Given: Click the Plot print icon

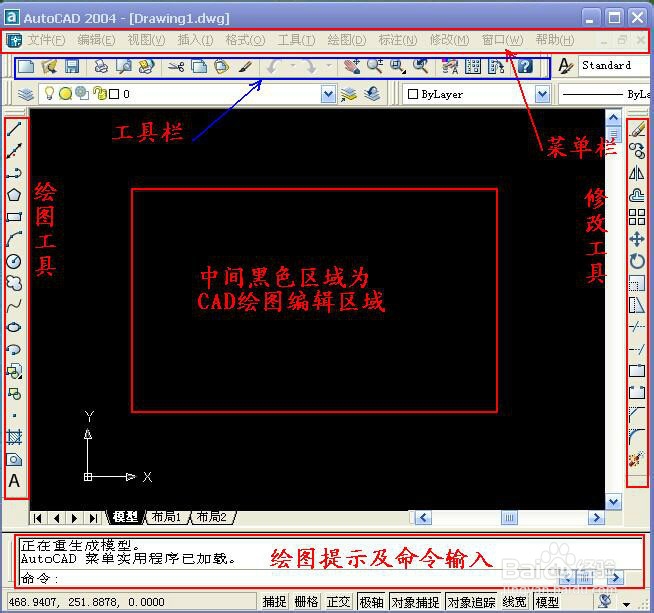Looking at the screenshot, I should click(x=101, y=66).
